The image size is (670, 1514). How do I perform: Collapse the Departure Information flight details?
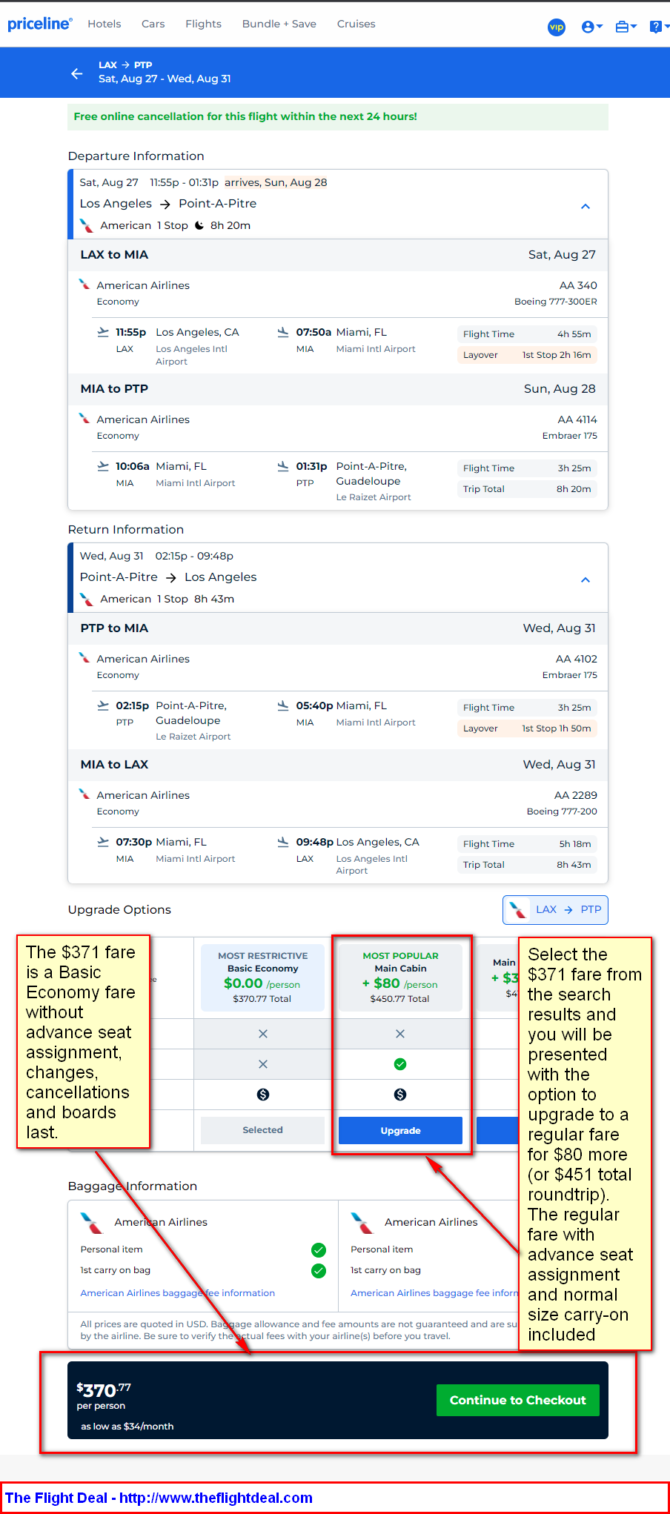(x=586, y=206)
